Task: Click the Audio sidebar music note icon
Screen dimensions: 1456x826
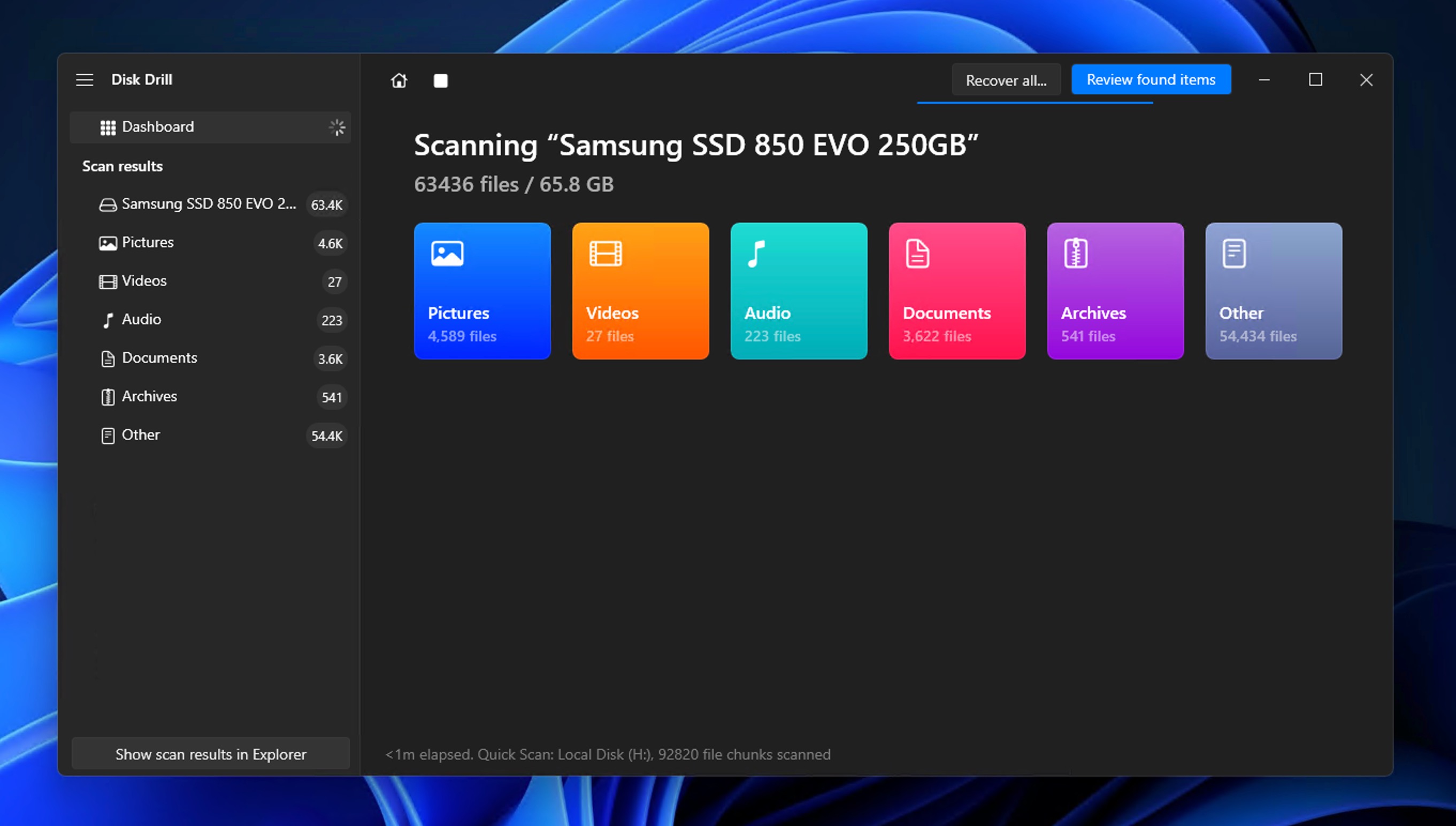Action: [108, 320]
